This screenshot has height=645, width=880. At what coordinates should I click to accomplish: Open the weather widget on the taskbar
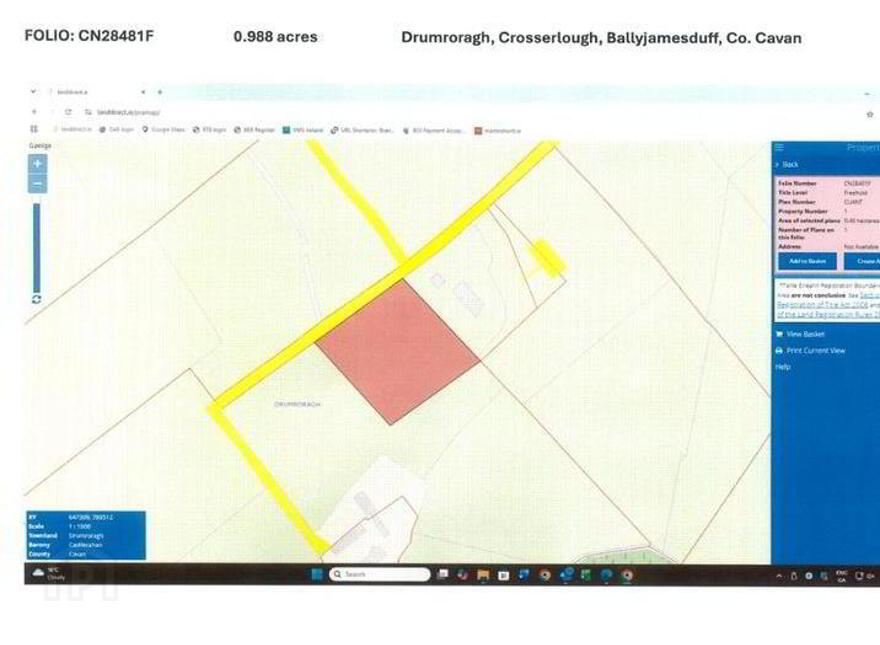(48, 573)
